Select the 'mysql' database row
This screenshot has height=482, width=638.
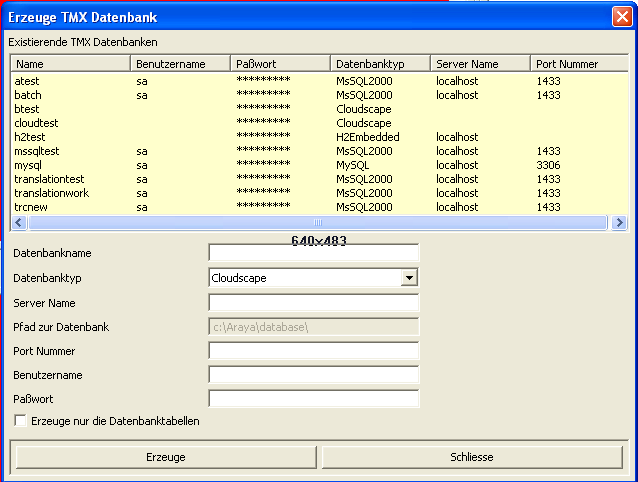30,165
